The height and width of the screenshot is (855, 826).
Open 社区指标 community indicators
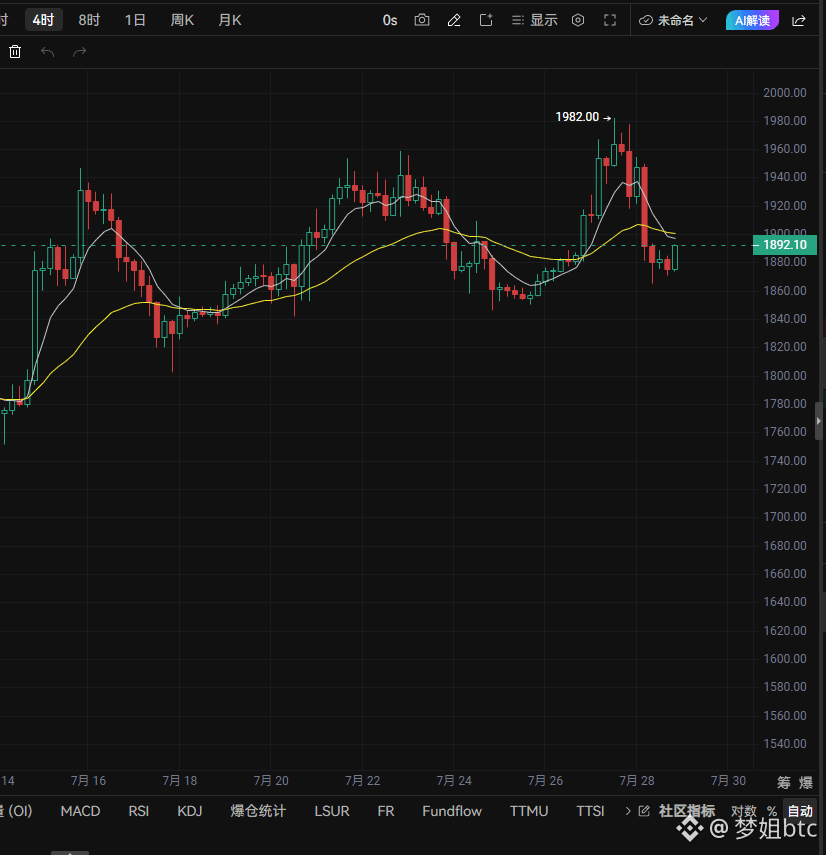pyautogui.click(x=686, y=811)
